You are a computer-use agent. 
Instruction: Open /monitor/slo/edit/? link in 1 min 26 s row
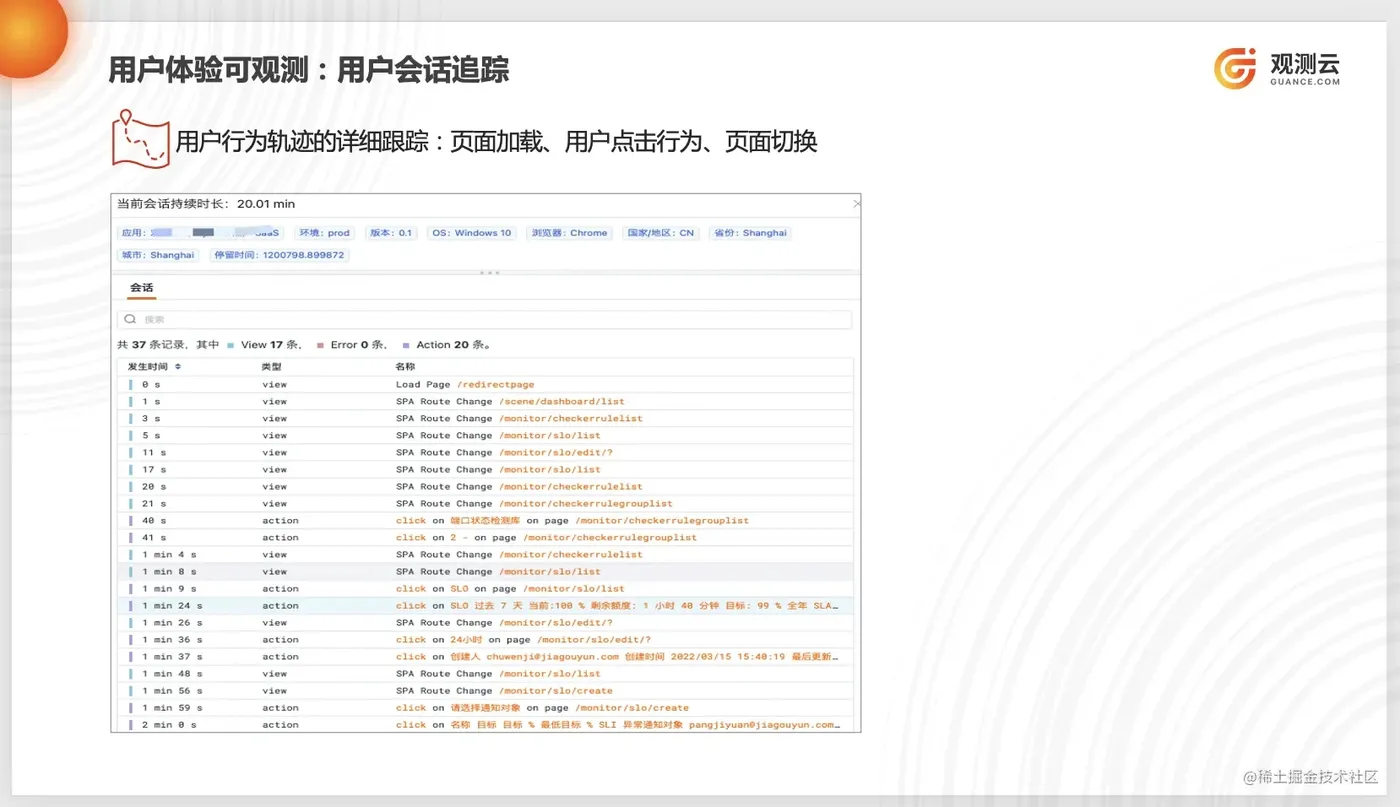click(556, 622)
